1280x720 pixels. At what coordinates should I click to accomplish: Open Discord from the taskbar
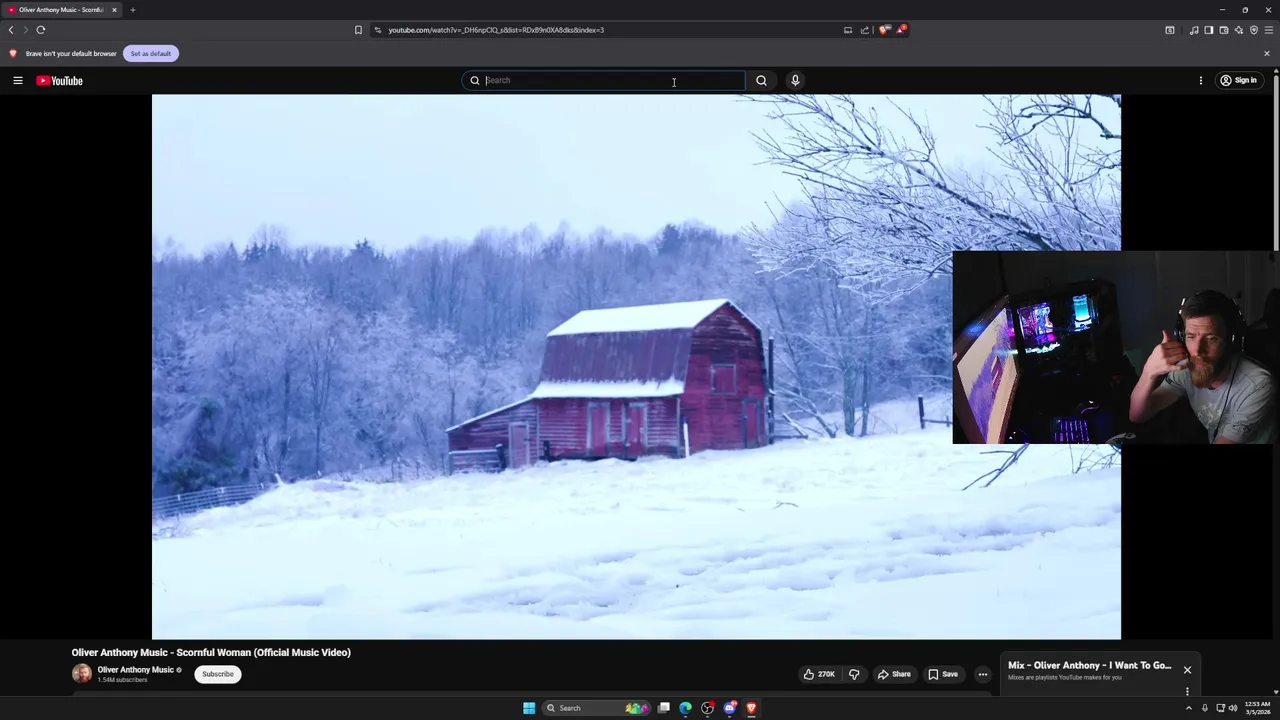pyautogui.click(x=730, y=708)
